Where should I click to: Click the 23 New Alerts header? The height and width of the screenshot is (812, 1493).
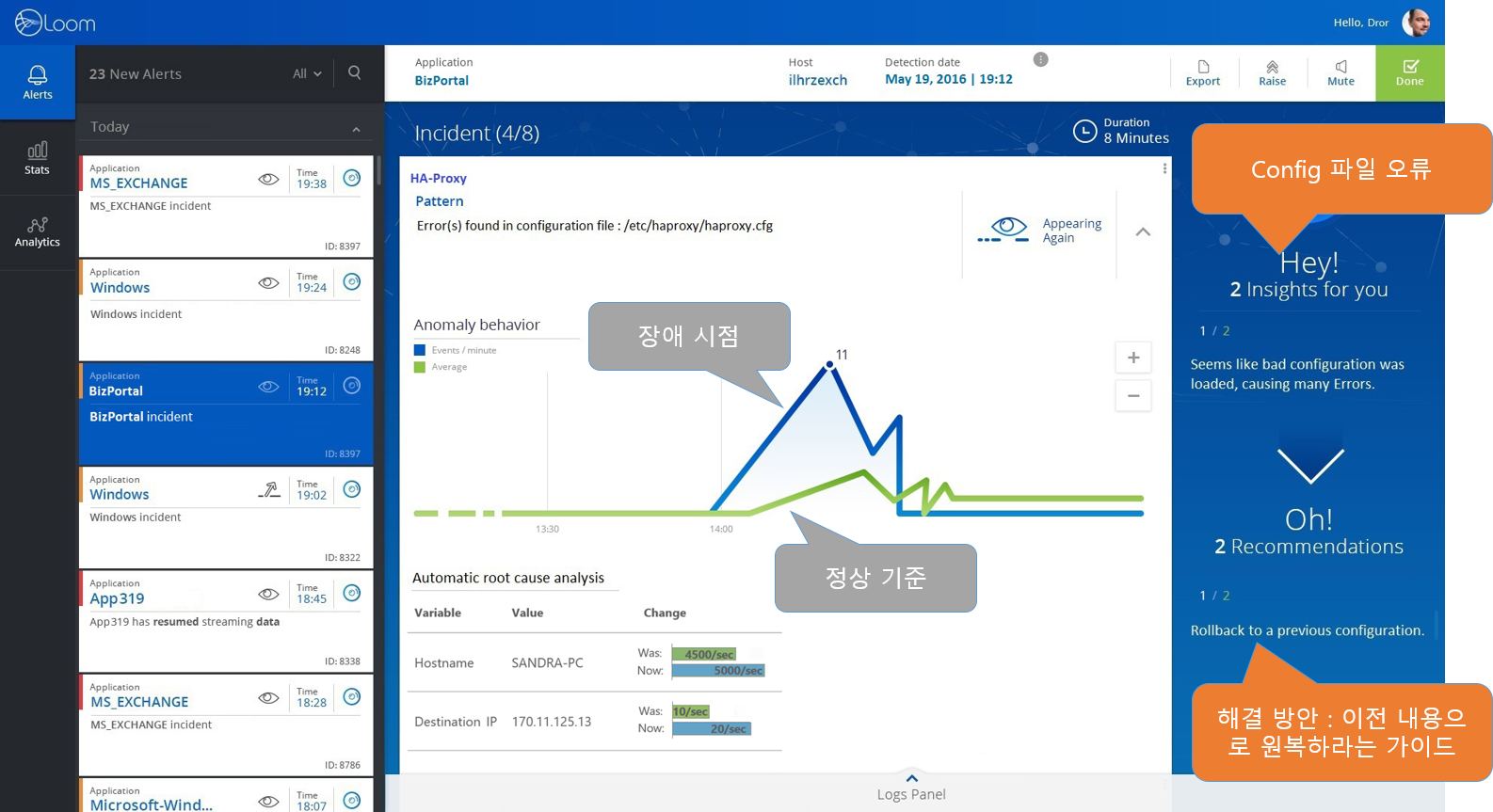click(136, 73)
